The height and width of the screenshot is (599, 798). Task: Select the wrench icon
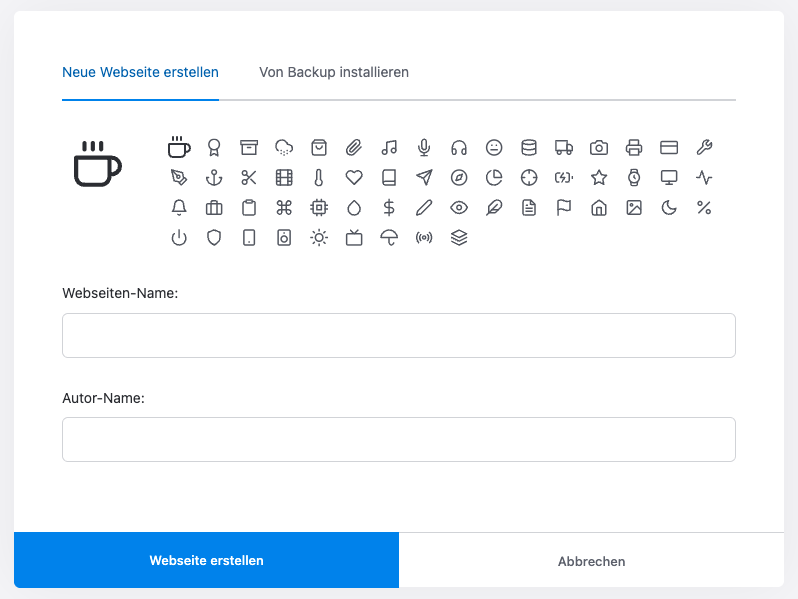[x=704, y=148]
